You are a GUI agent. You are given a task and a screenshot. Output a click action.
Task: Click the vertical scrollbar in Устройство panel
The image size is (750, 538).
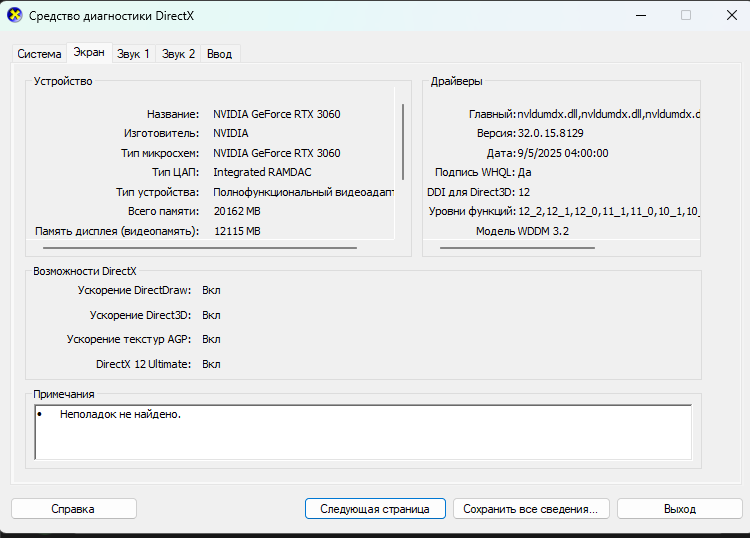click(403, 142)
